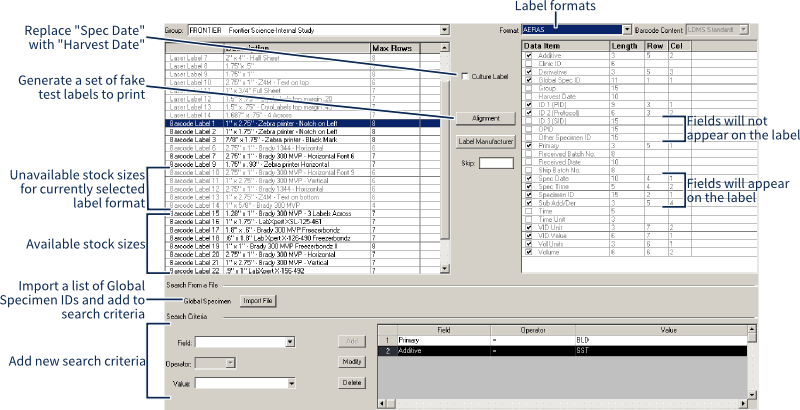Screen dimensions: 800x410
Task: Select the Barcode Label 3 row
Action: [x=303, y=140]
